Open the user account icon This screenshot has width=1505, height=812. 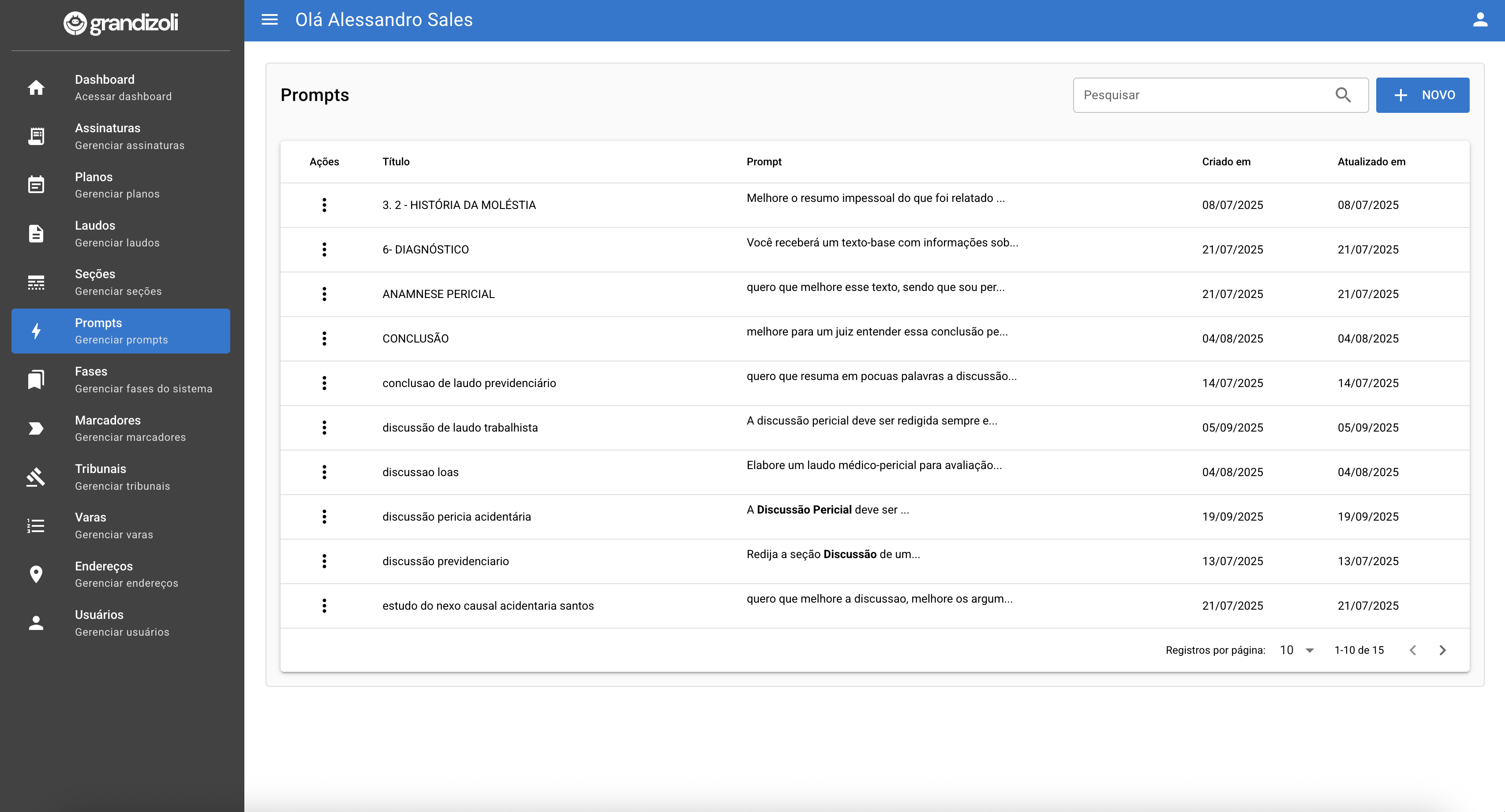(1480, 20)
